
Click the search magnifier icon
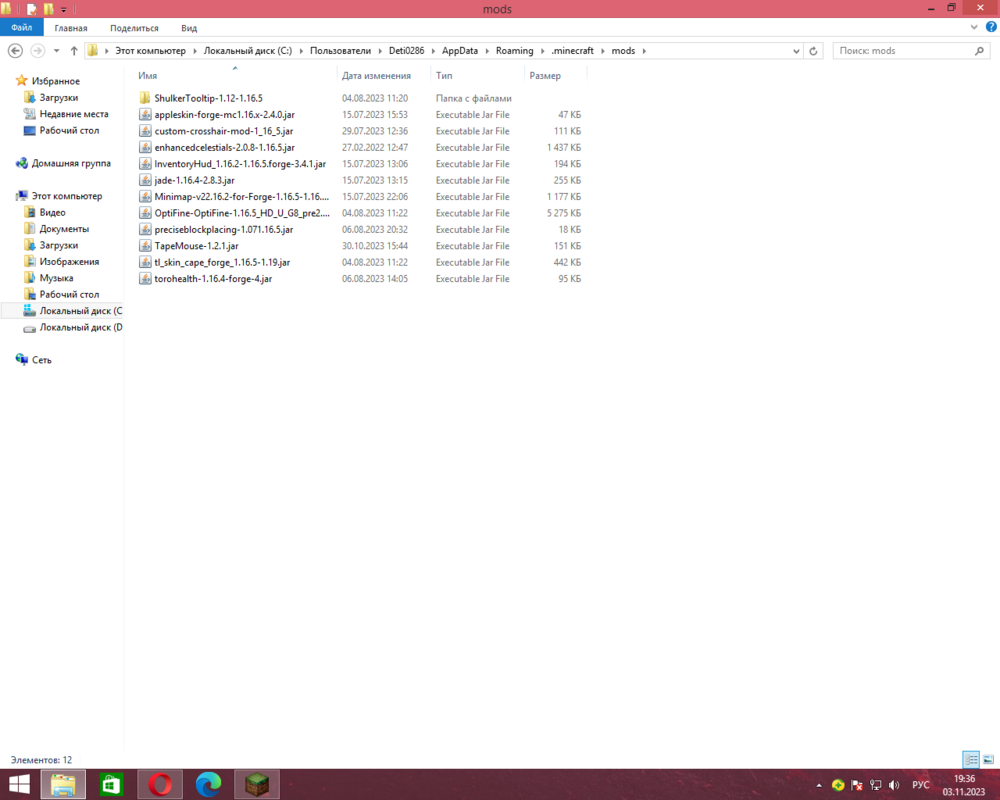click(x=980, y=50)
